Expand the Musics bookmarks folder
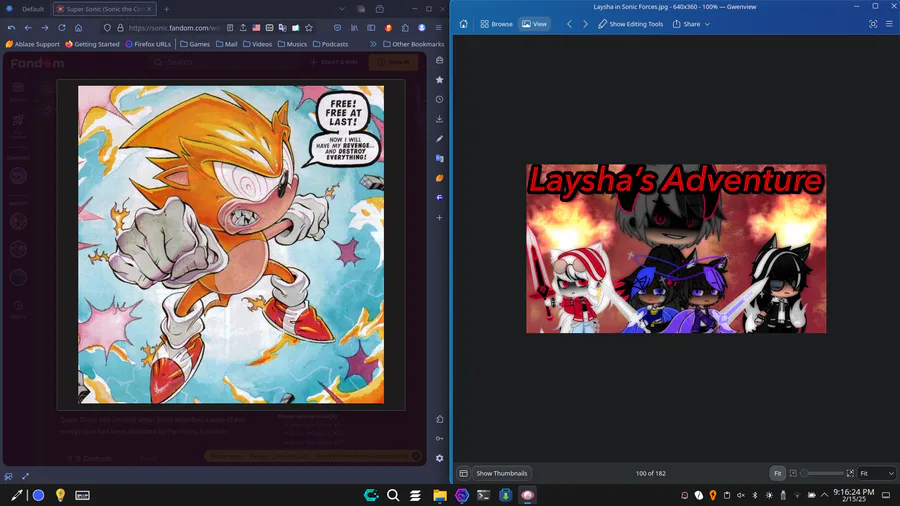The height and width of the screenshot is (506, 900). pyautogui.click(x=292, y=44)
